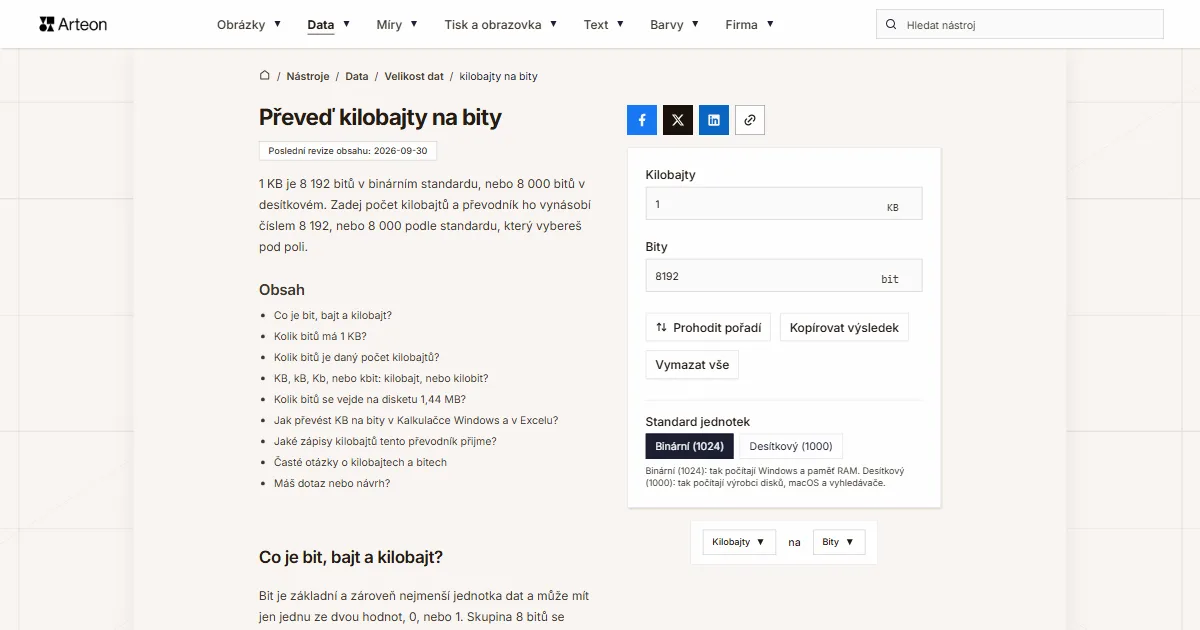Click the search magnifier icon
Screen dimensions: 1200x630
pyautogui.click(x=891, y=25)
